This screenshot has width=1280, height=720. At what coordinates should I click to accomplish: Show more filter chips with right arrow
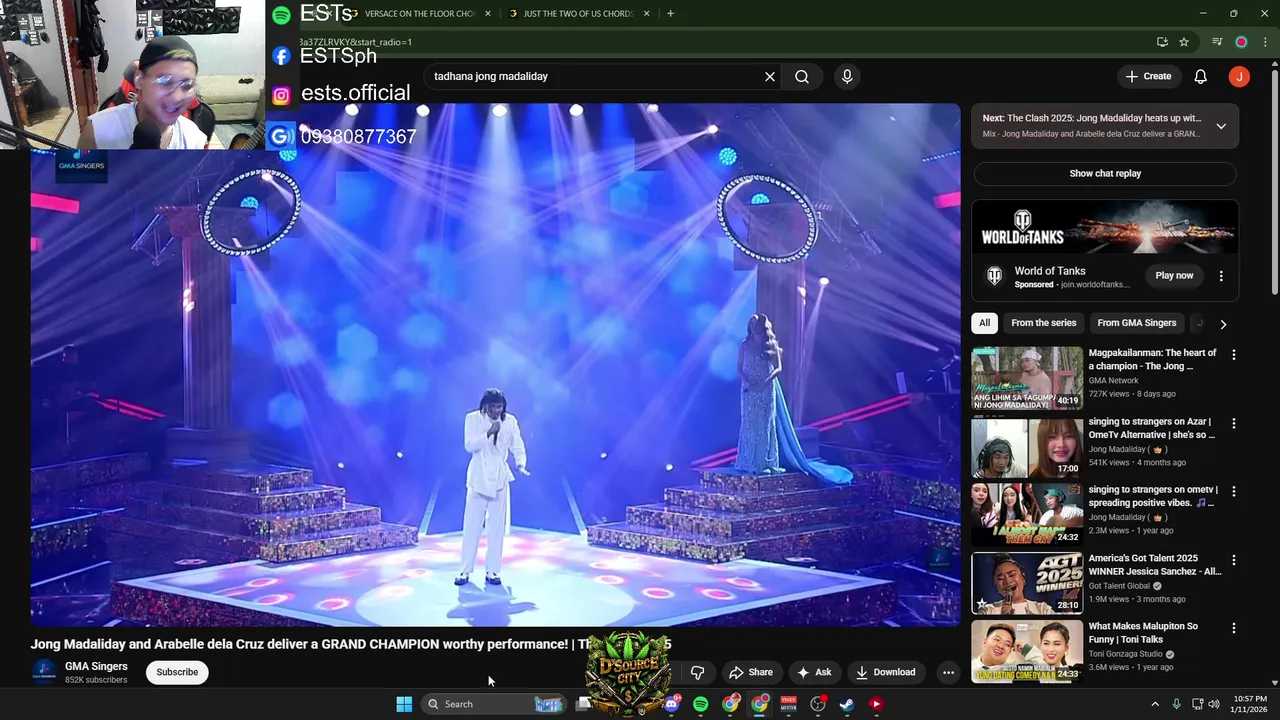click(1223, 323)
